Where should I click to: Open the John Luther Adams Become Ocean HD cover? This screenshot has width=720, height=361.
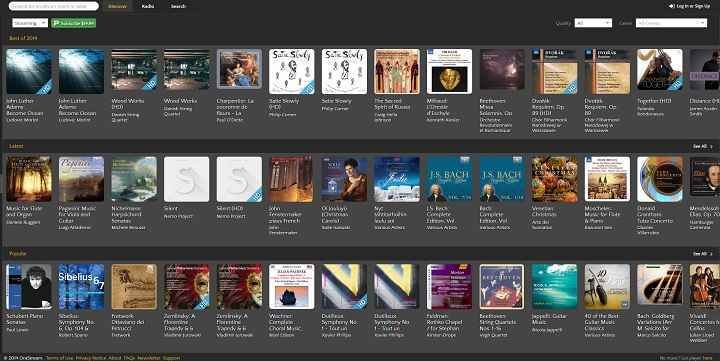coord(29,72)
